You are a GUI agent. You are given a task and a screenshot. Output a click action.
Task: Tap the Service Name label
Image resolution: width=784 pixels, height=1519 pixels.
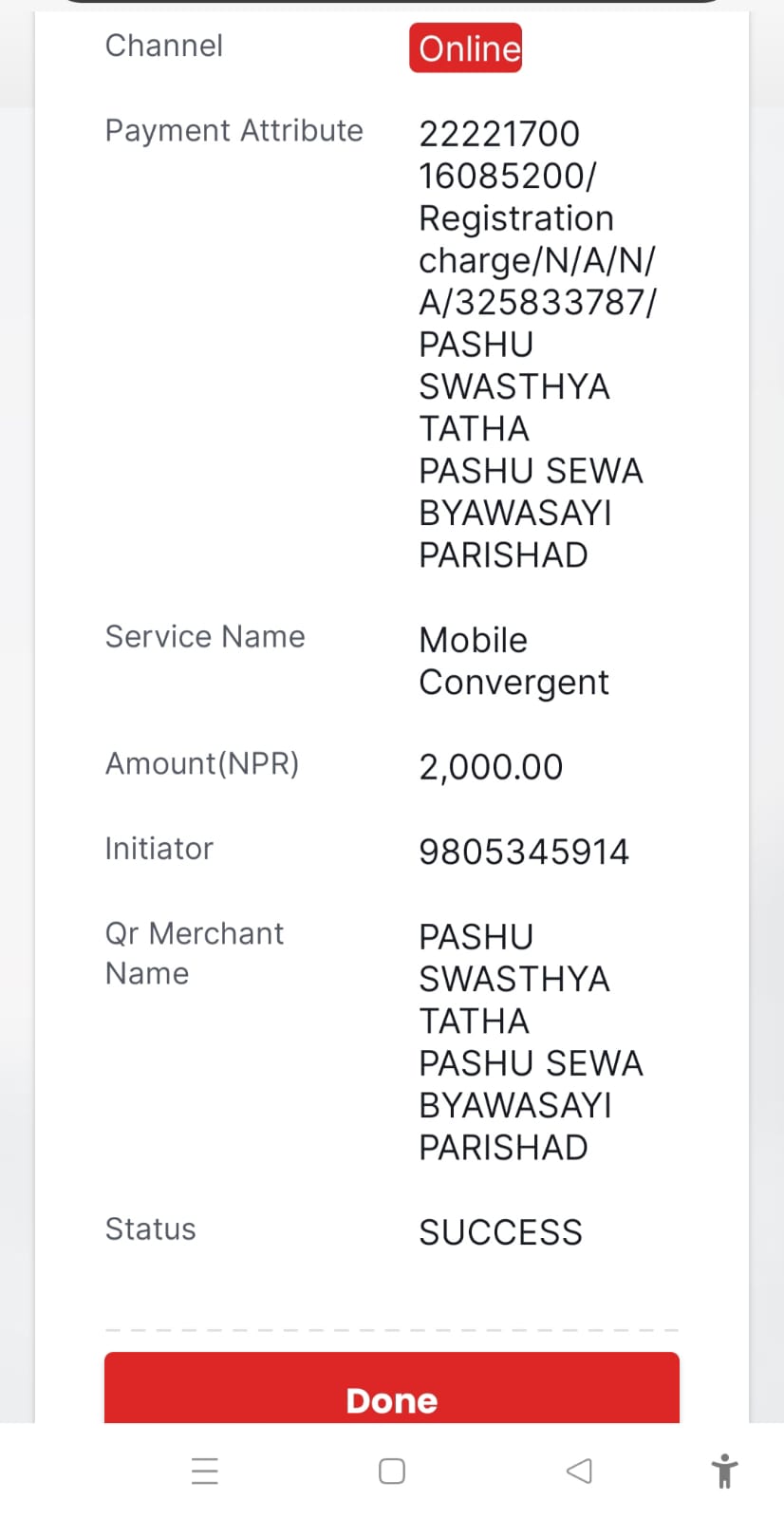pyautogui.click(x=205, y=636)
